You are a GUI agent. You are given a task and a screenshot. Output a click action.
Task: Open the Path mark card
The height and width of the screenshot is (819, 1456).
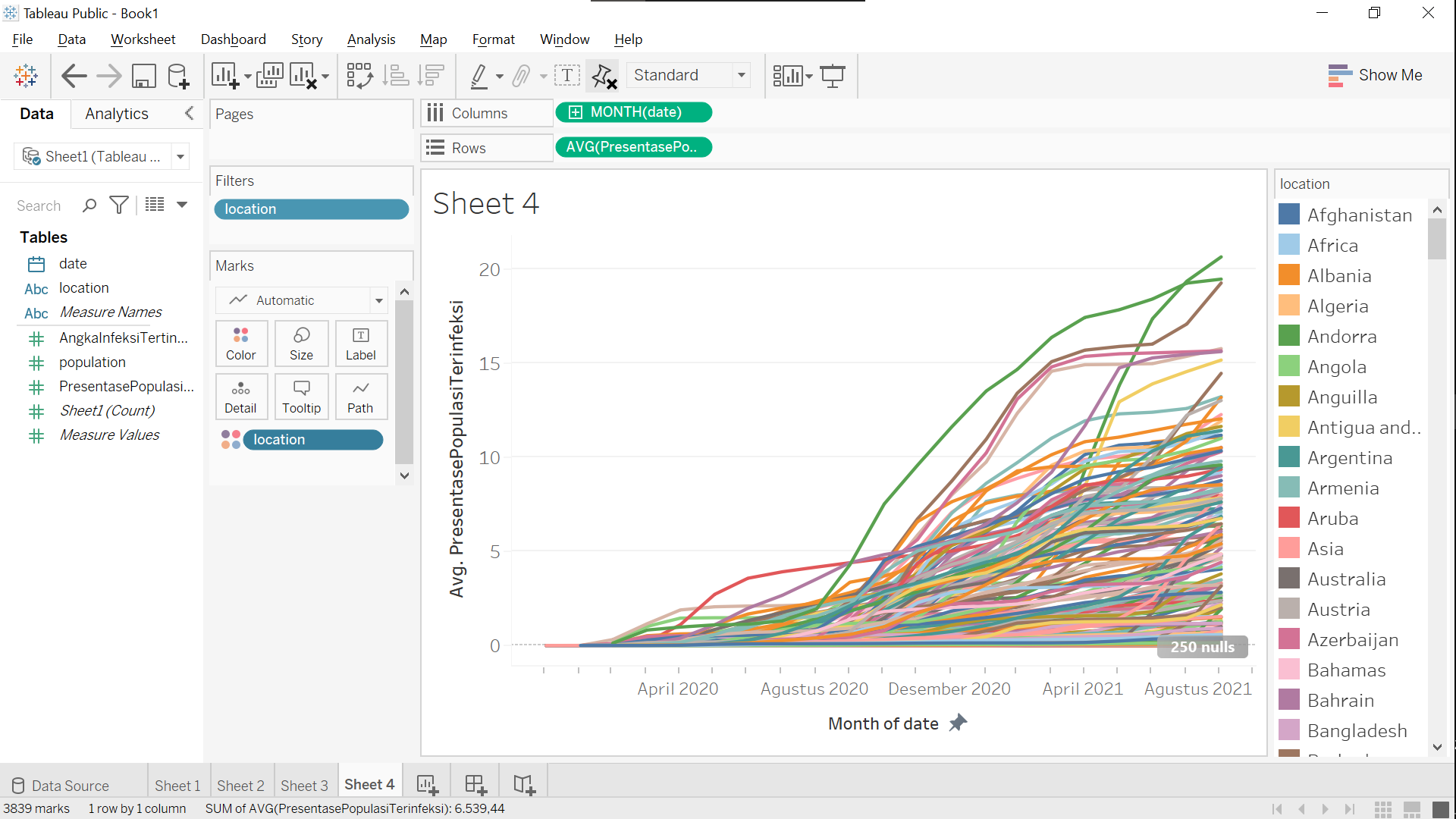pos(361,396)
